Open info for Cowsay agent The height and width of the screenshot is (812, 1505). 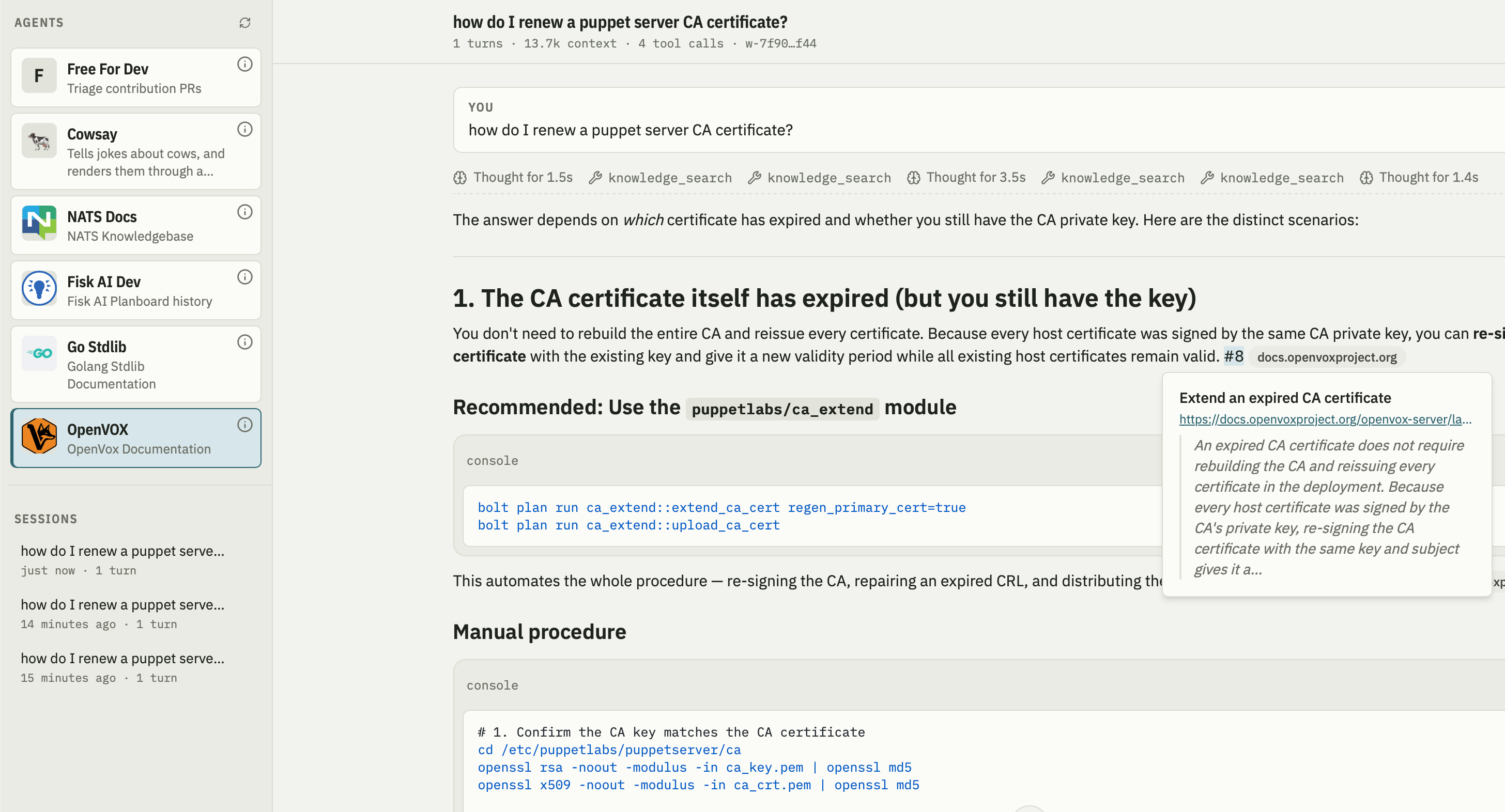pyautogui.click(x=245, y=129)
